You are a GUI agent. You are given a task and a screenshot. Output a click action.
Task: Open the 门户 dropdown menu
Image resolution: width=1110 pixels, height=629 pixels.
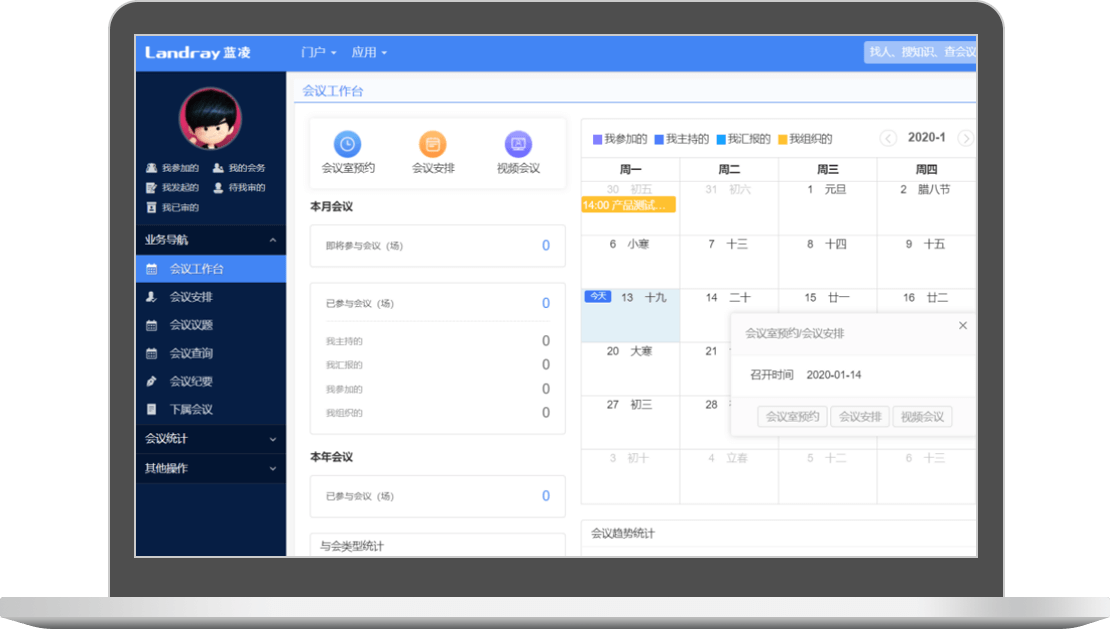318,52
